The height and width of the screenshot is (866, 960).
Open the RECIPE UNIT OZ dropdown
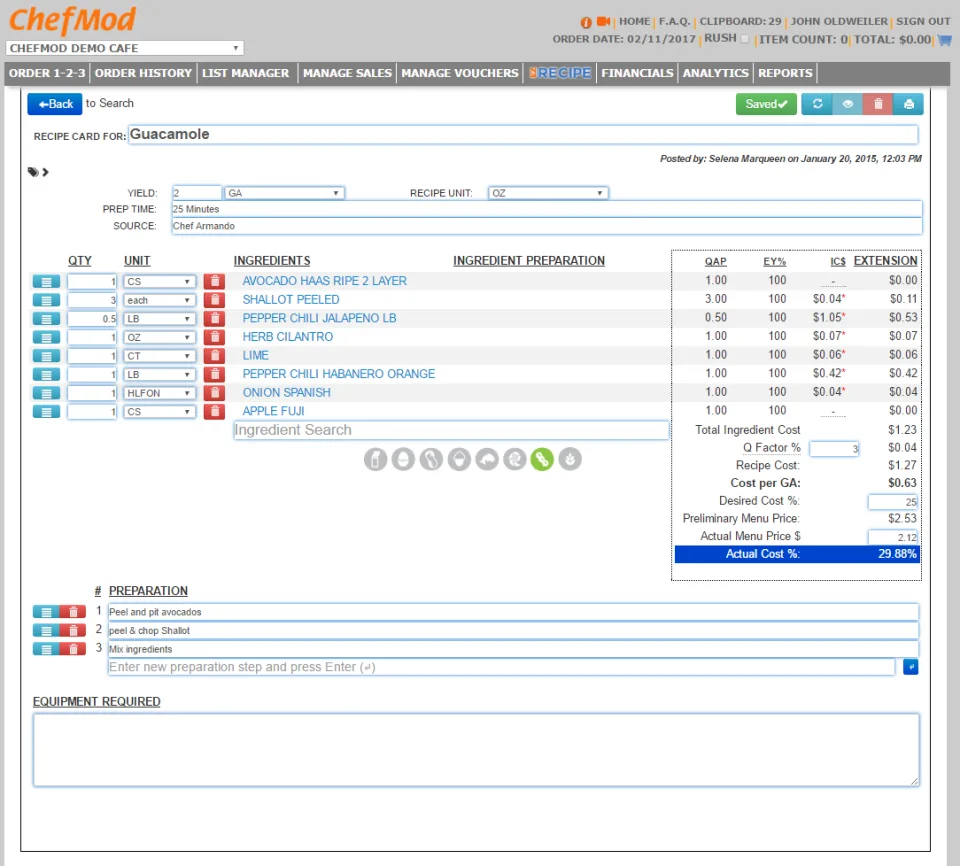point(548,193)
